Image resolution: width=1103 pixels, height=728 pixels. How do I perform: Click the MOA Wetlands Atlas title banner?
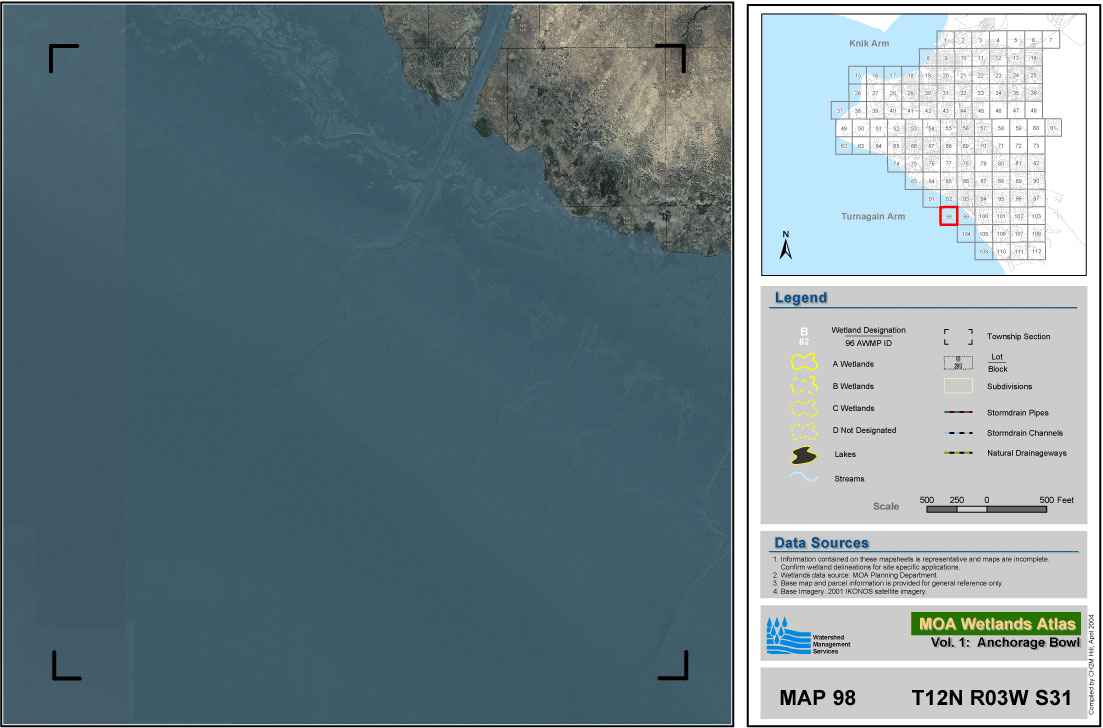tap(995, 624)
